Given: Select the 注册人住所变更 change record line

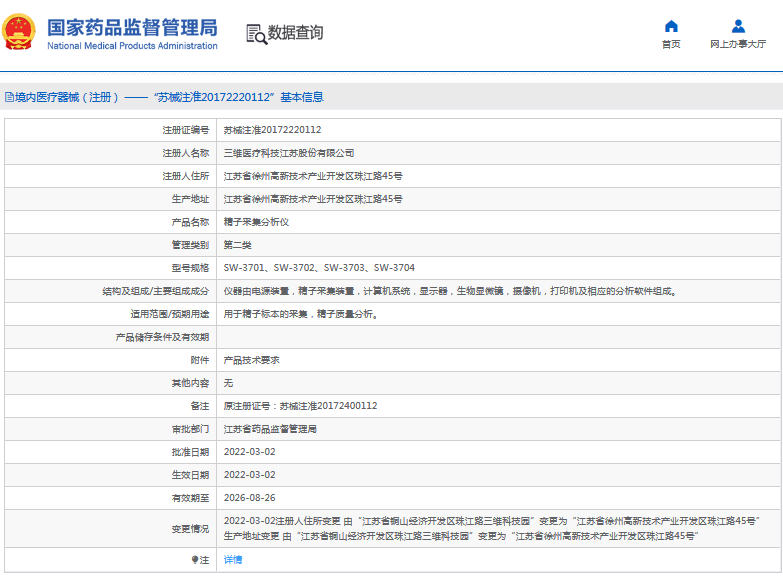Looking at the screenshot, I should click(x=492, y=521).
